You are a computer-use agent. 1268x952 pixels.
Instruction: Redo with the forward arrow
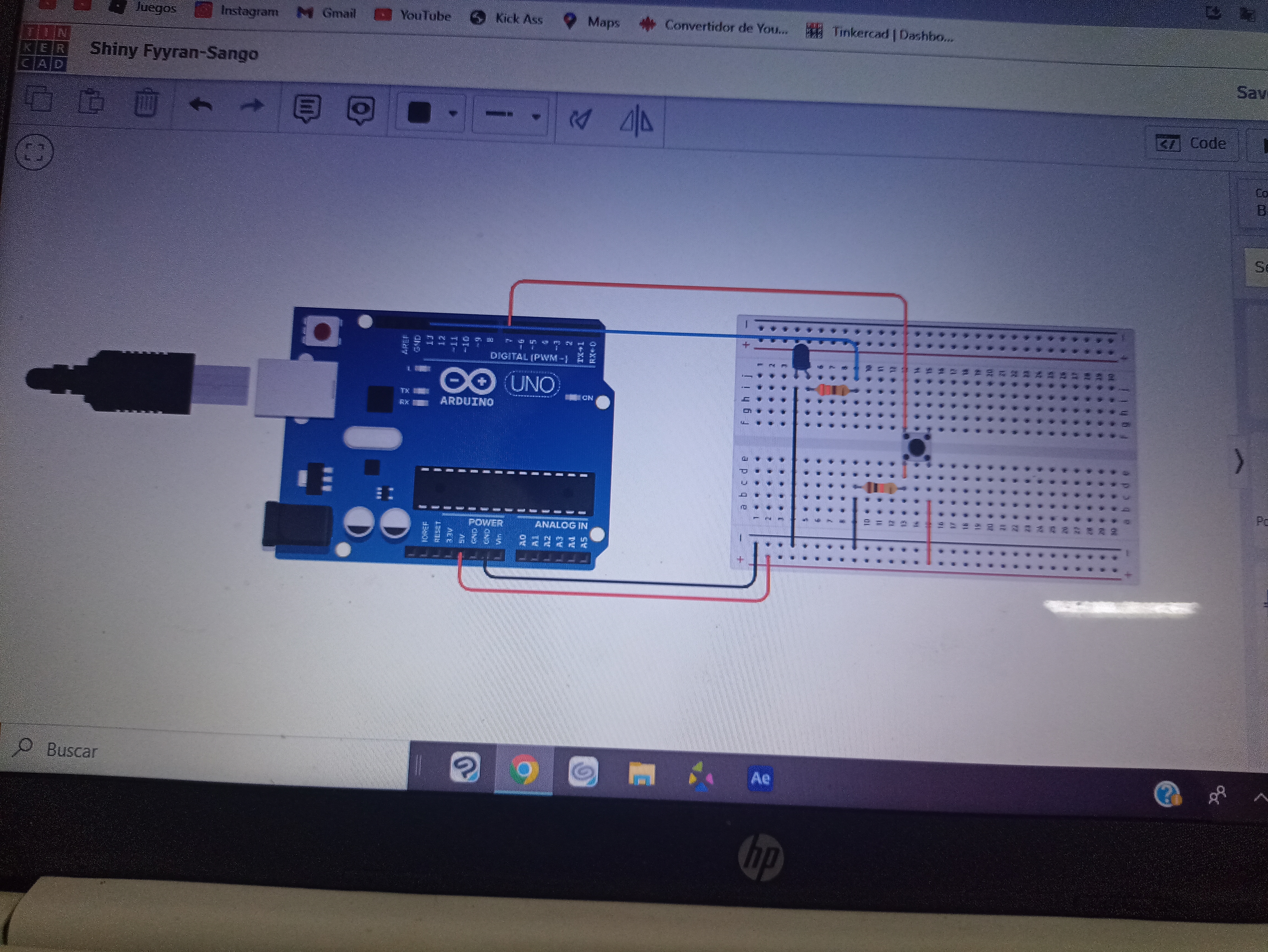pyautogui.click(x=252, y=107)
